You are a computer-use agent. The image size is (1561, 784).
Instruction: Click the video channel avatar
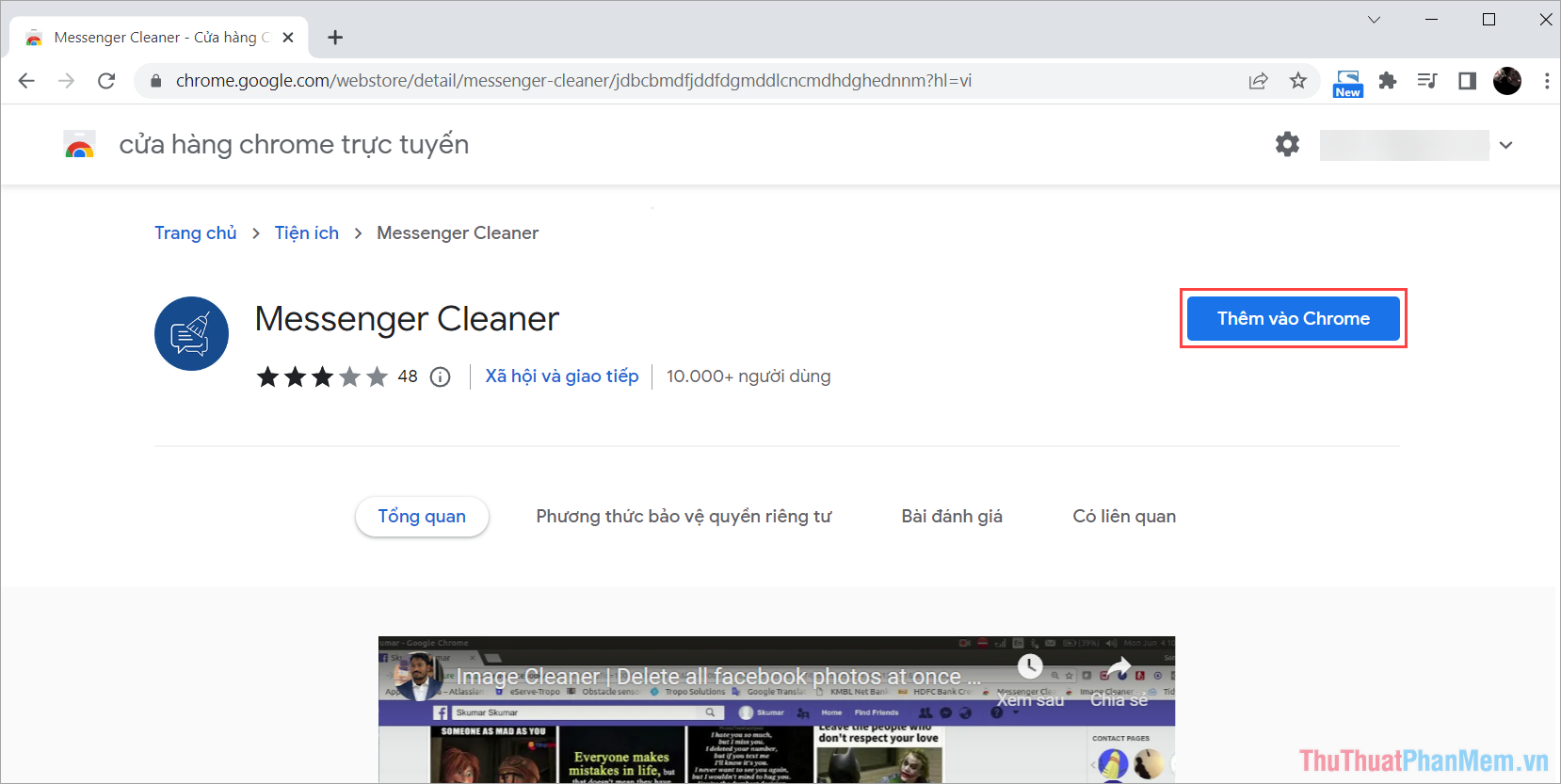click(x=418, y=676)
